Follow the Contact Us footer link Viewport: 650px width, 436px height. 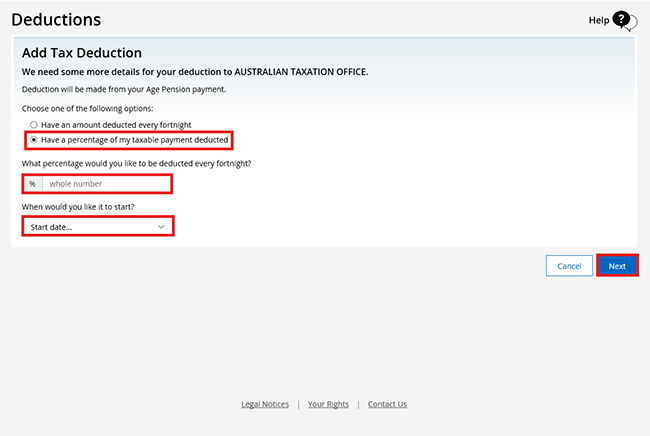pyautogui.click(x=387, y=404)
